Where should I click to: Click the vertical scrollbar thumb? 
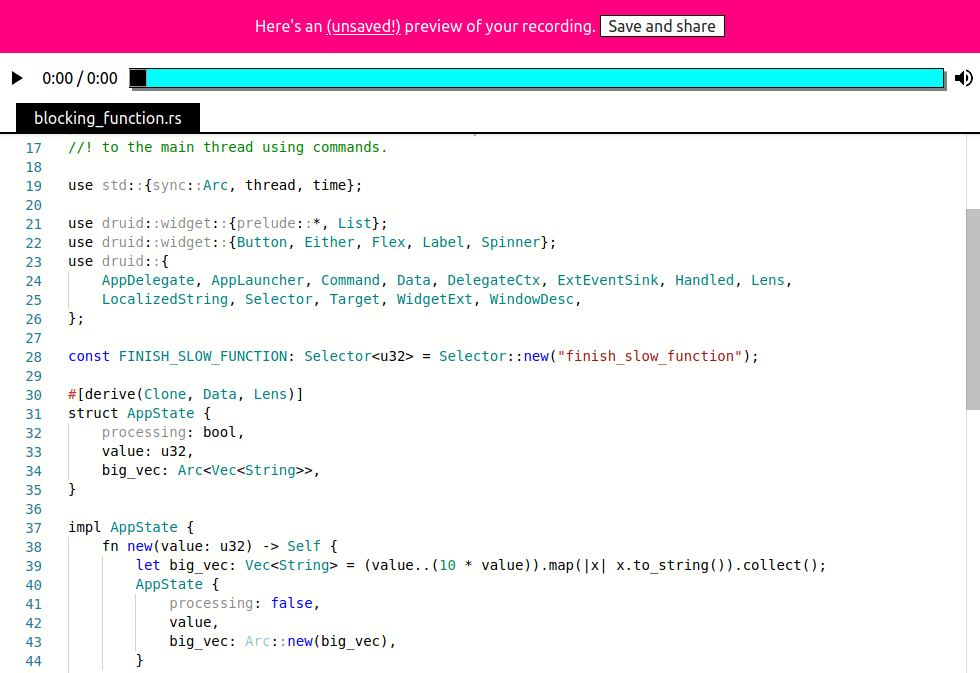[x=972, y=309]
